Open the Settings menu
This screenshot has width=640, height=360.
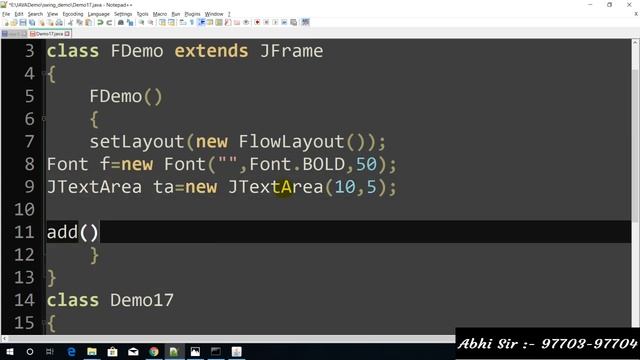[123, 14]
